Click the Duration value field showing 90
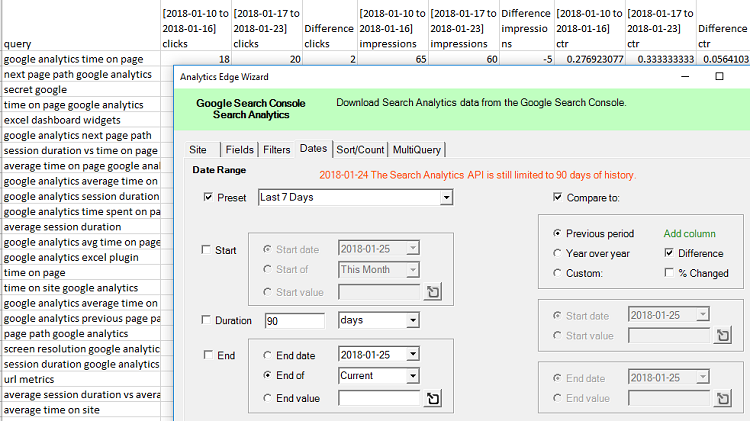The image size is (750, 421). pos(295,321)
